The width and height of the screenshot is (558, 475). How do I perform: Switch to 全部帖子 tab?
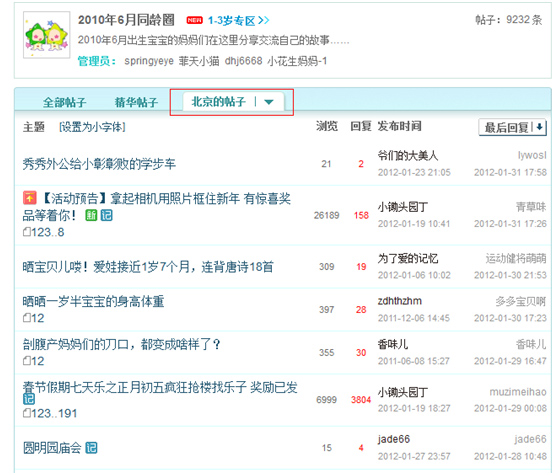click(64, 102)
